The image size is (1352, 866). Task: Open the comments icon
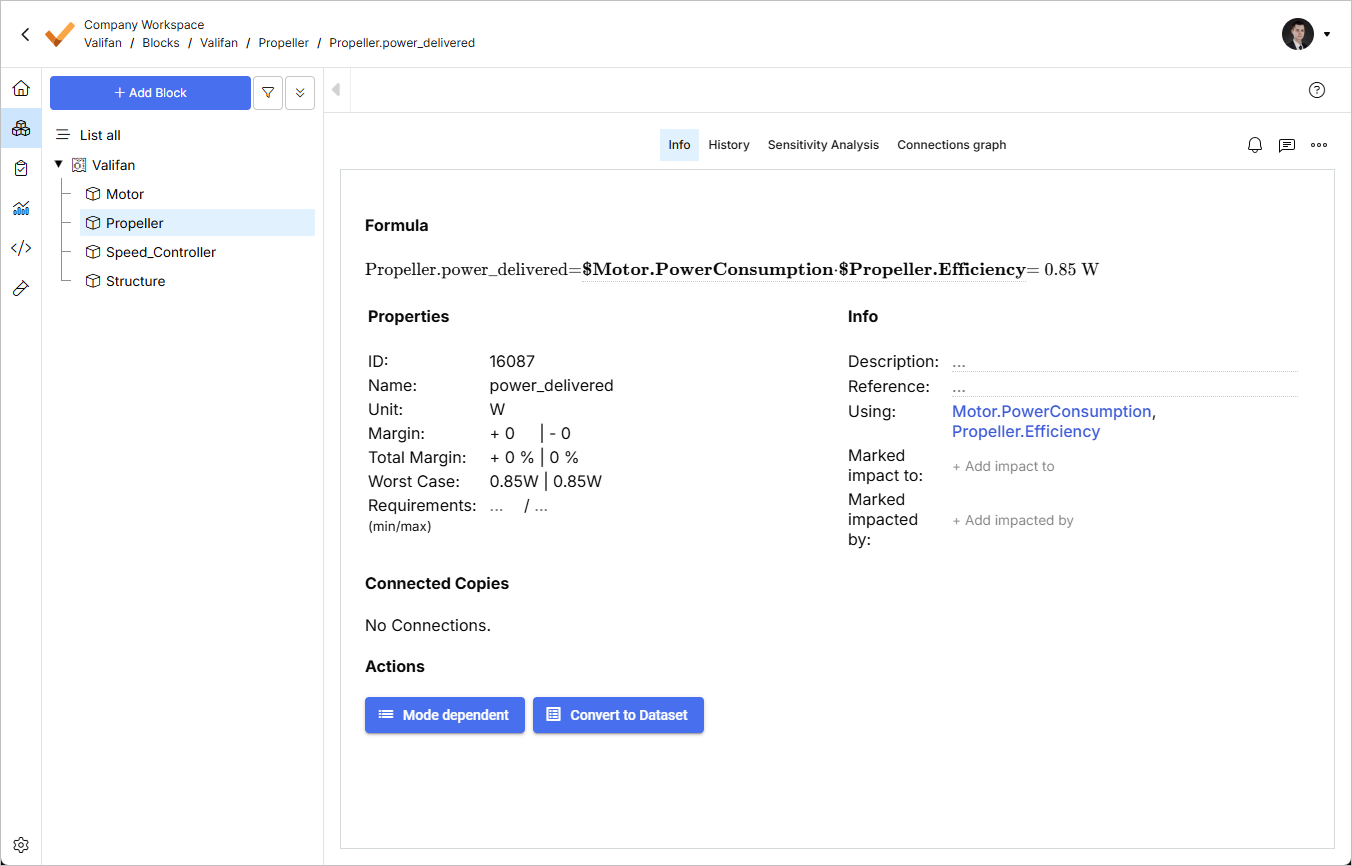tap(1287, 145)
